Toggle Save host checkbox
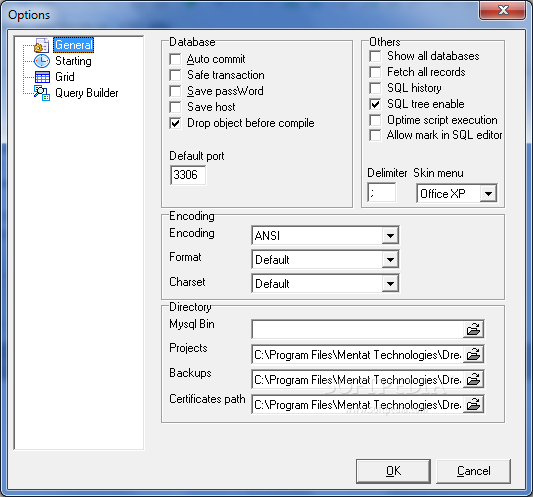Image resolution: width=533 pixels, height=497 pixels. [175, 107]
